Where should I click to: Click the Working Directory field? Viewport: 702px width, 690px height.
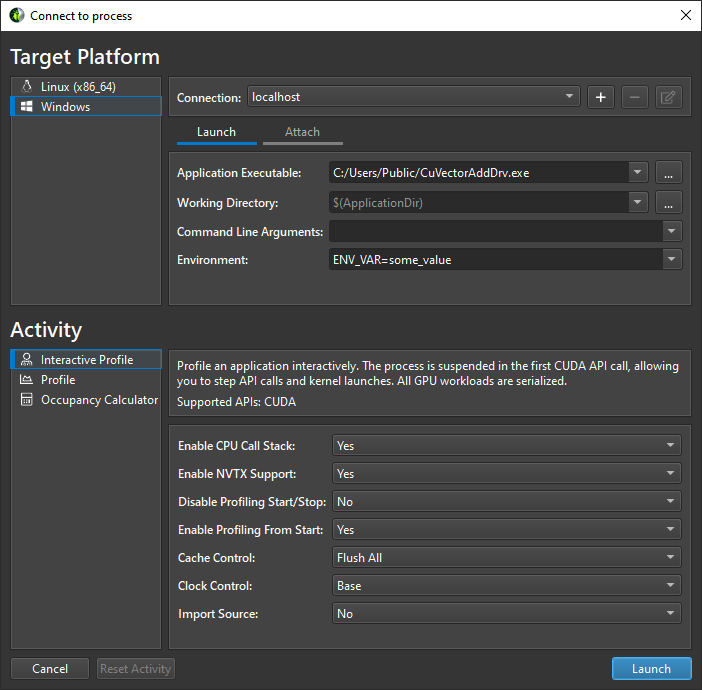click(479, 202)
